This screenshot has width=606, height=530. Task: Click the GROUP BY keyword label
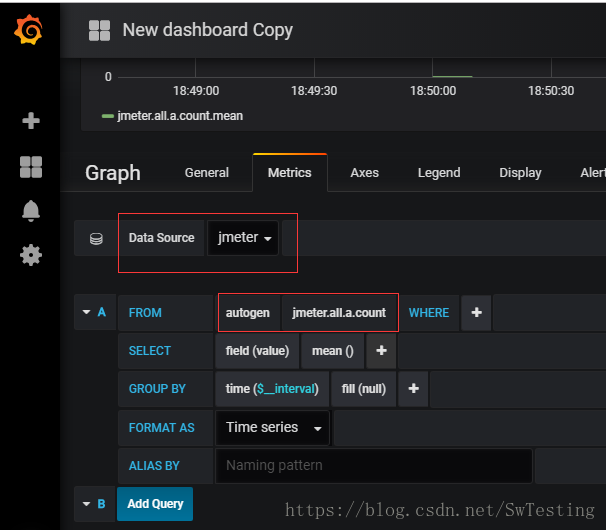pyautogui.click(x=157, y=389)
